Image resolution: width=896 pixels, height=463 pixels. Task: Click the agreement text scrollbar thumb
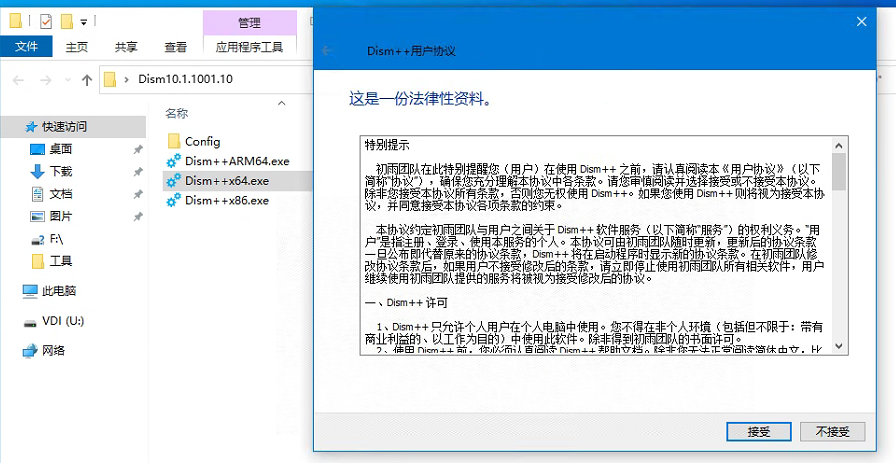click(838, 171)
